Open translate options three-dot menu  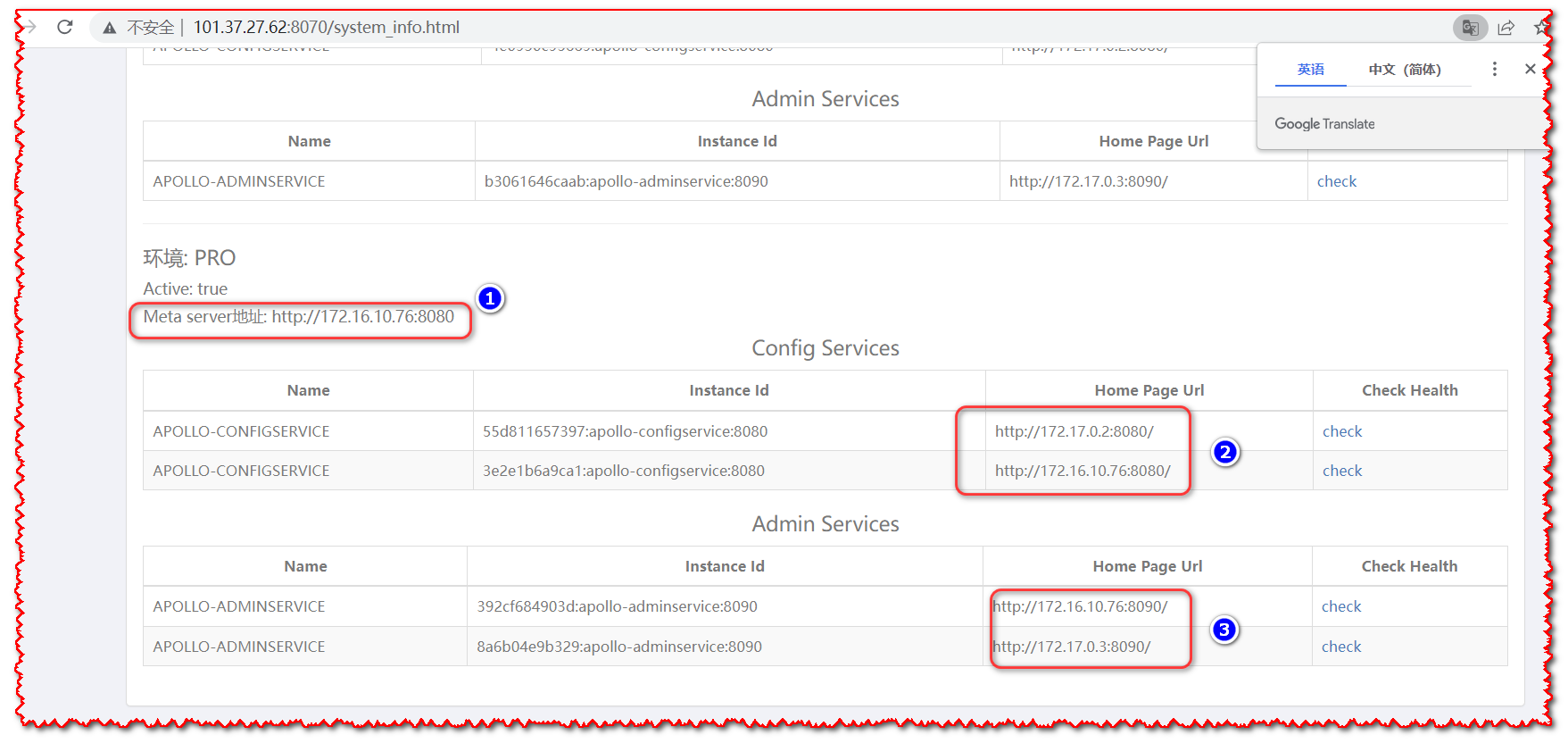(x=1495, y=69)
